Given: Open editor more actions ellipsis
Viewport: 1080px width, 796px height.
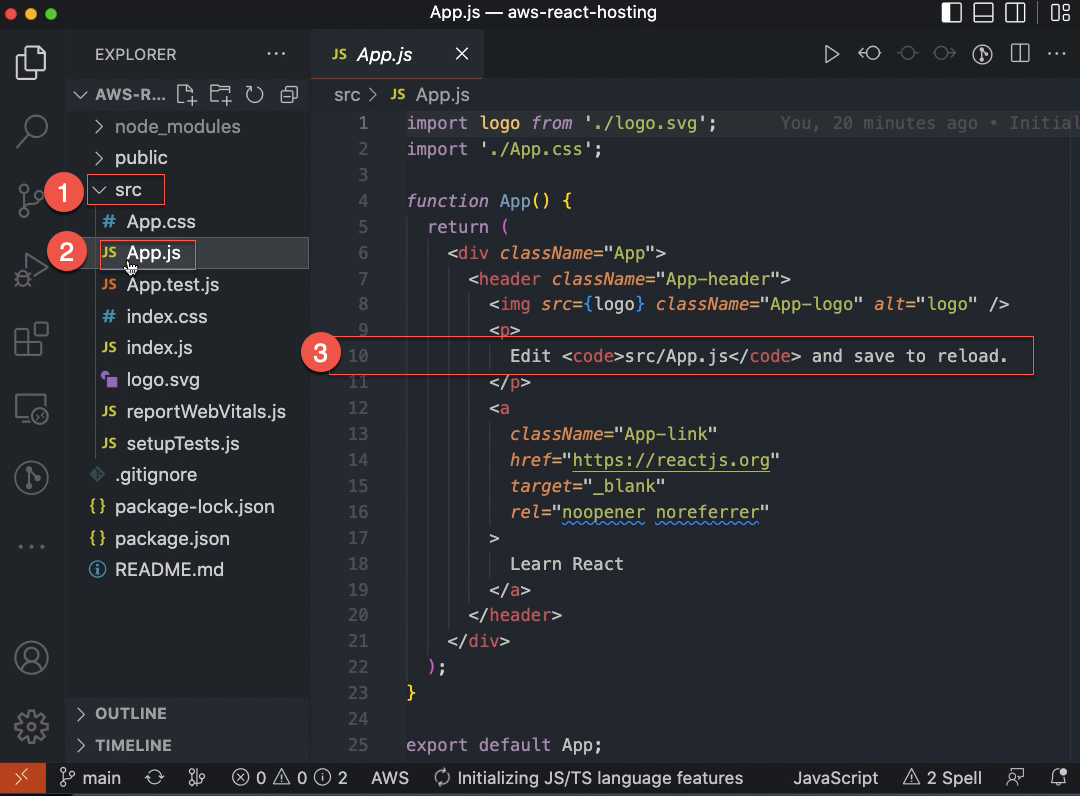Looking at the screenshot, I should coord(1057,54).
